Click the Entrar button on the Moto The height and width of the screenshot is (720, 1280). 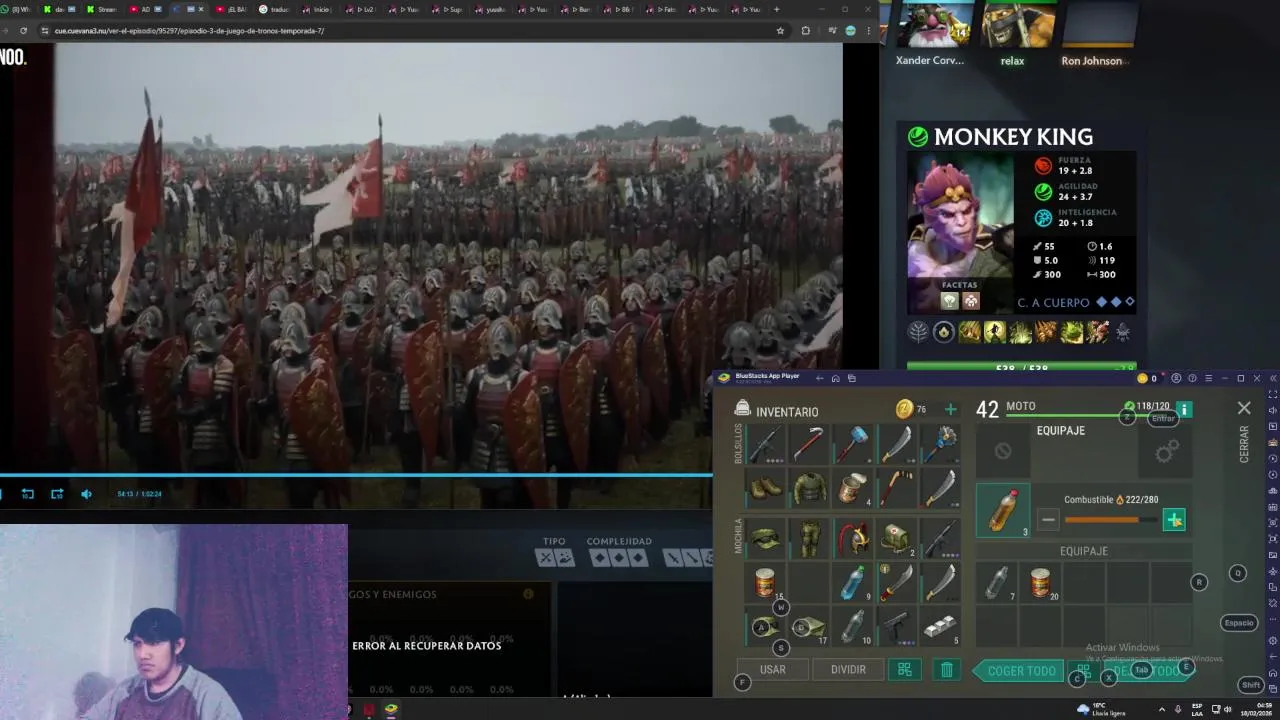point(1163,419)
